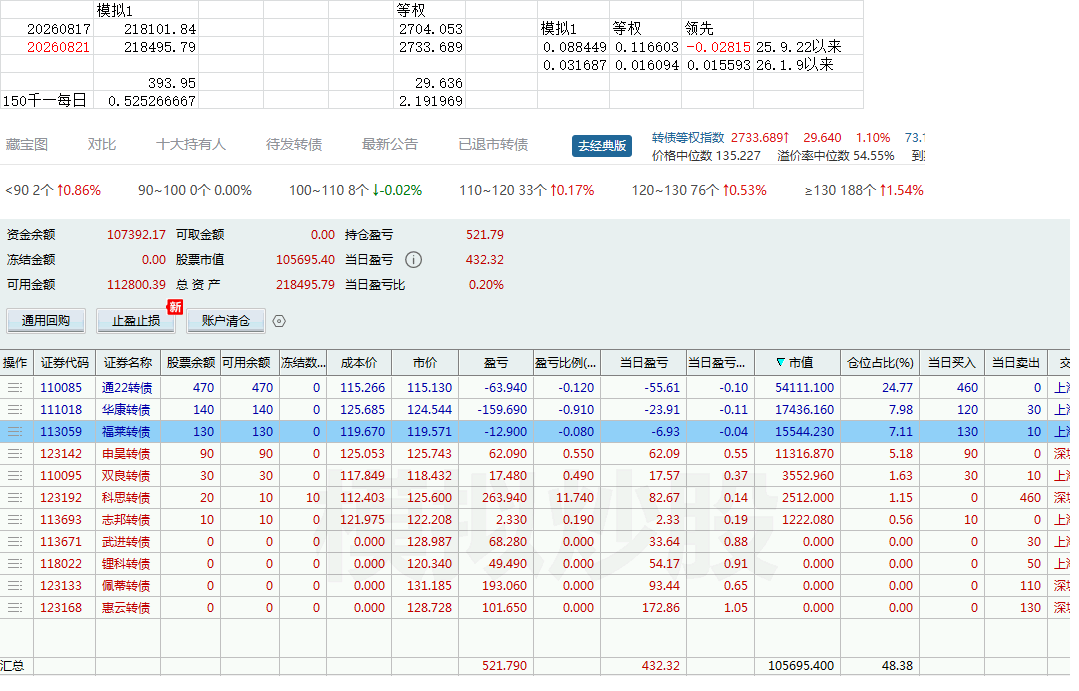
Task: Select security code 110085
Action: point(61,387)
